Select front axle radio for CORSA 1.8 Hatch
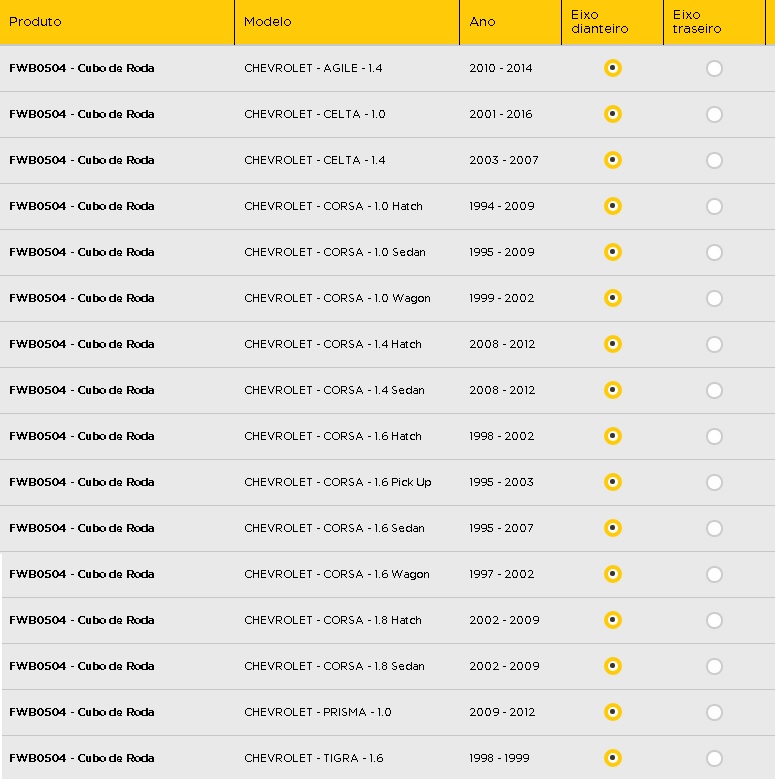This screenshot has height=779, width=775. [x=613, y=620]
